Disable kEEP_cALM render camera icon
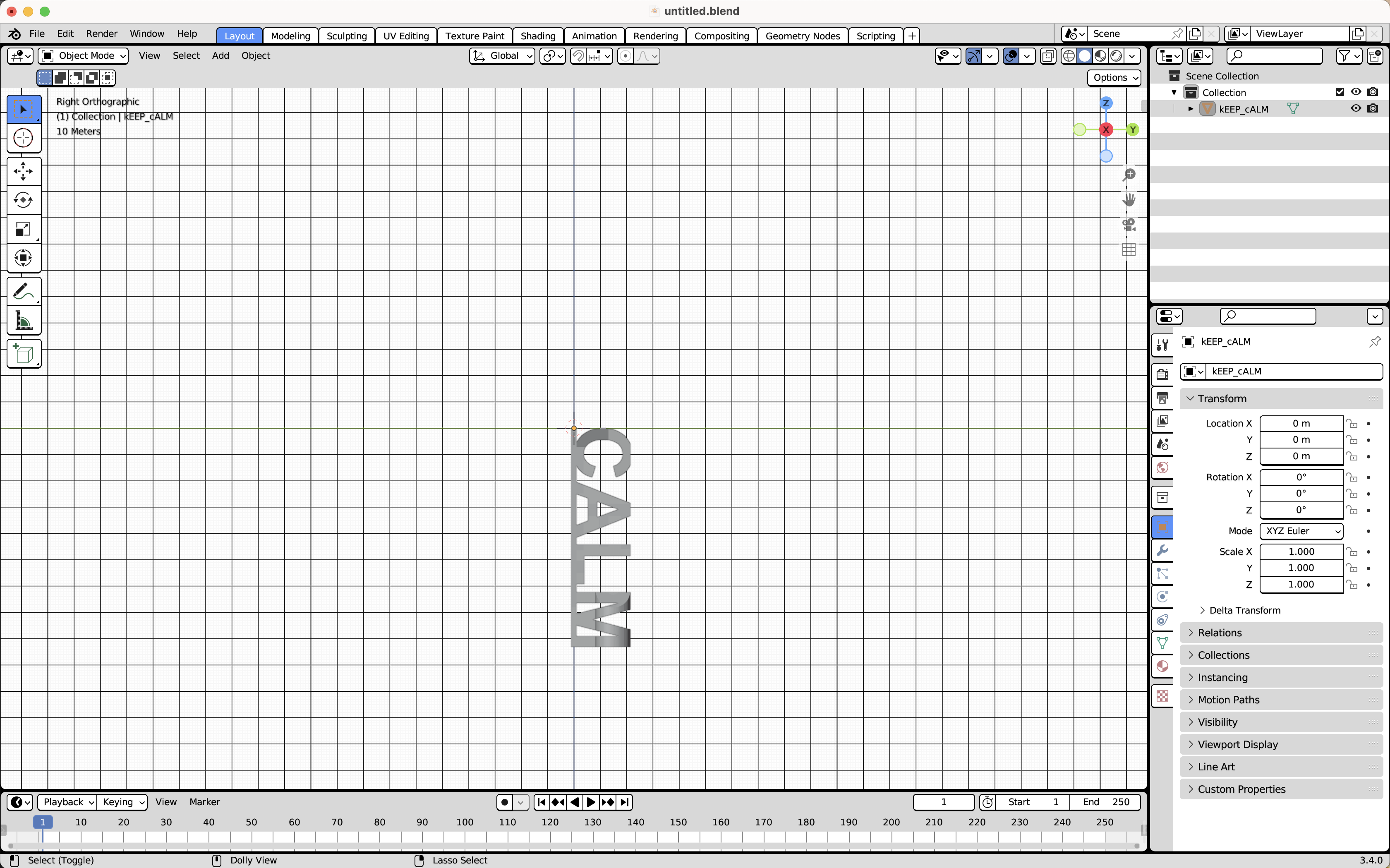 (1373, 108)
